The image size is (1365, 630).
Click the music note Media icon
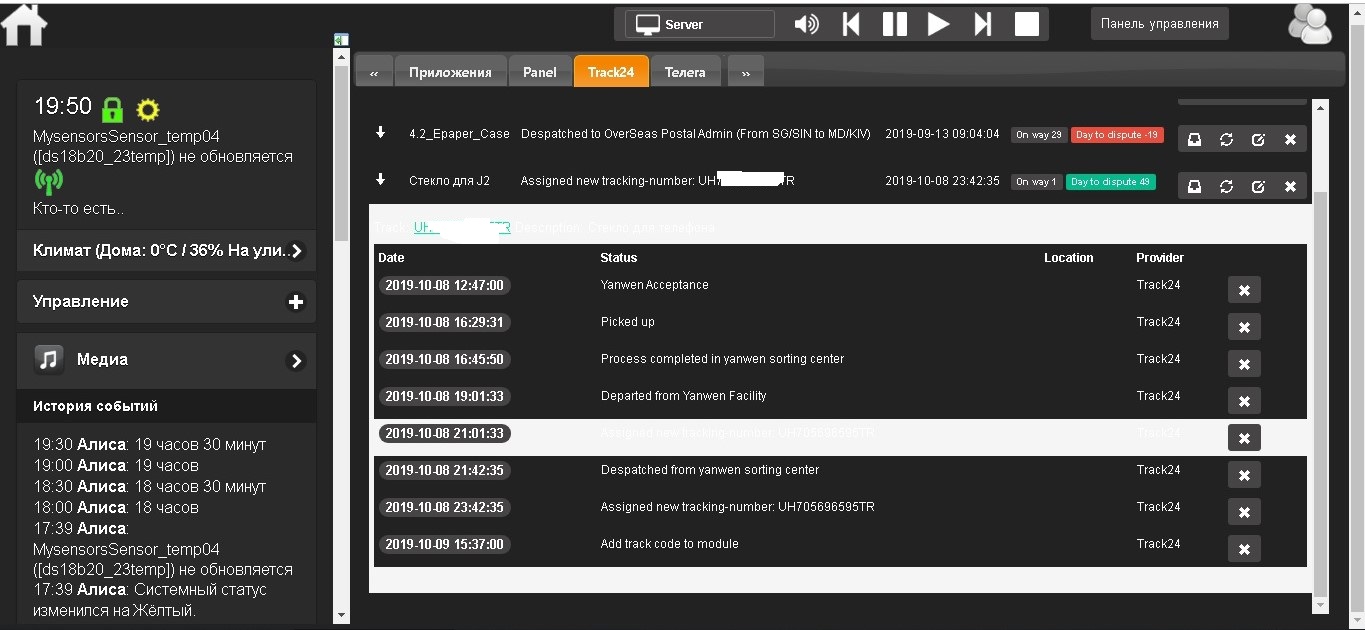pyautogui.click(x=49, y=359)
